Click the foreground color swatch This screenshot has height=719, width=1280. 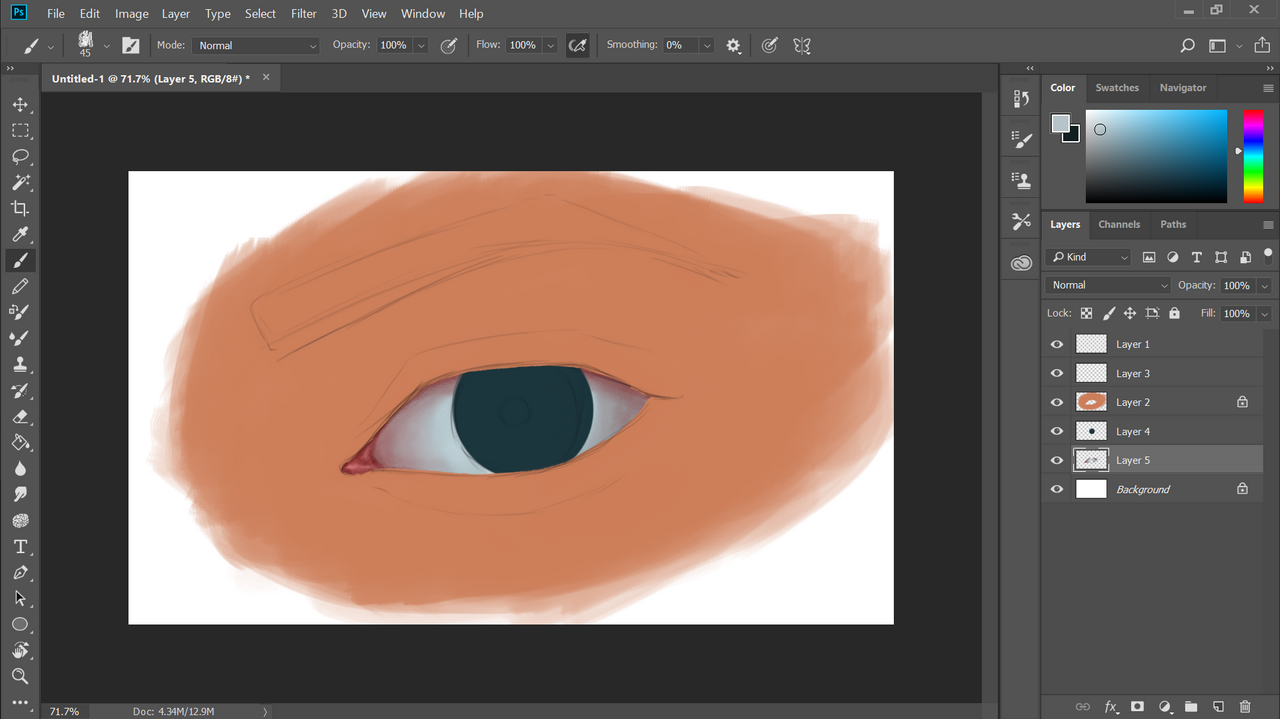pyautogui.click(x=1060, y=123)
